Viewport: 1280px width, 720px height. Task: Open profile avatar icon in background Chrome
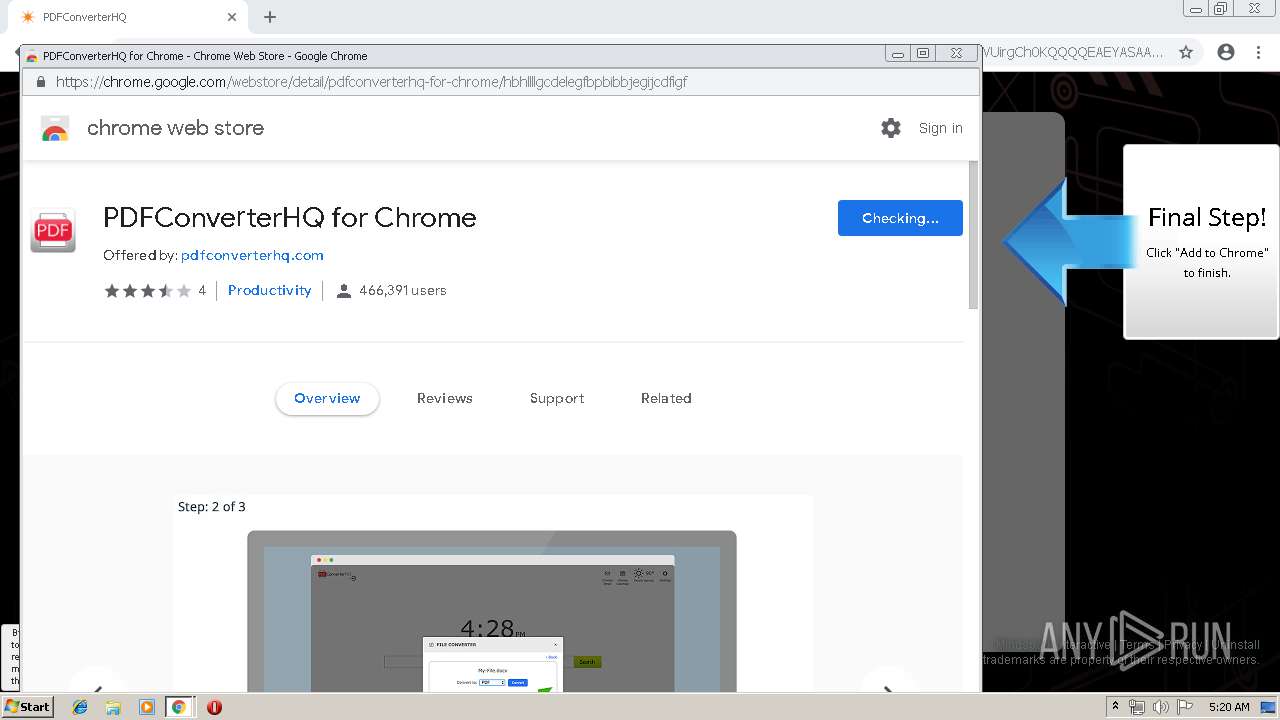click(x=1226, y=52)
